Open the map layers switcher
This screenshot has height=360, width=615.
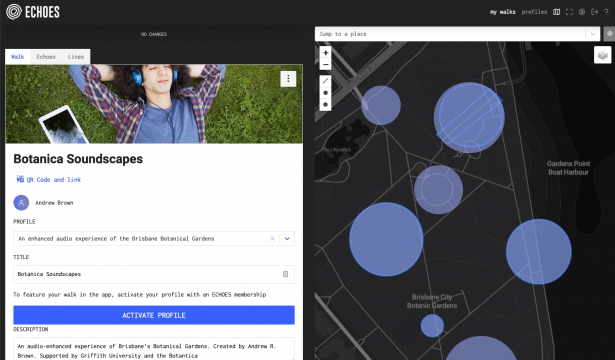(603, 55)
